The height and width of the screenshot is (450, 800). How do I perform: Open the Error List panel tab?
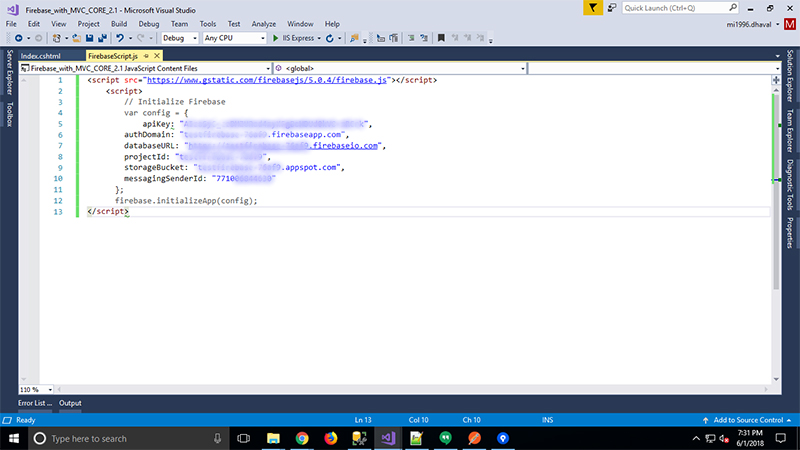pos(34,403)
